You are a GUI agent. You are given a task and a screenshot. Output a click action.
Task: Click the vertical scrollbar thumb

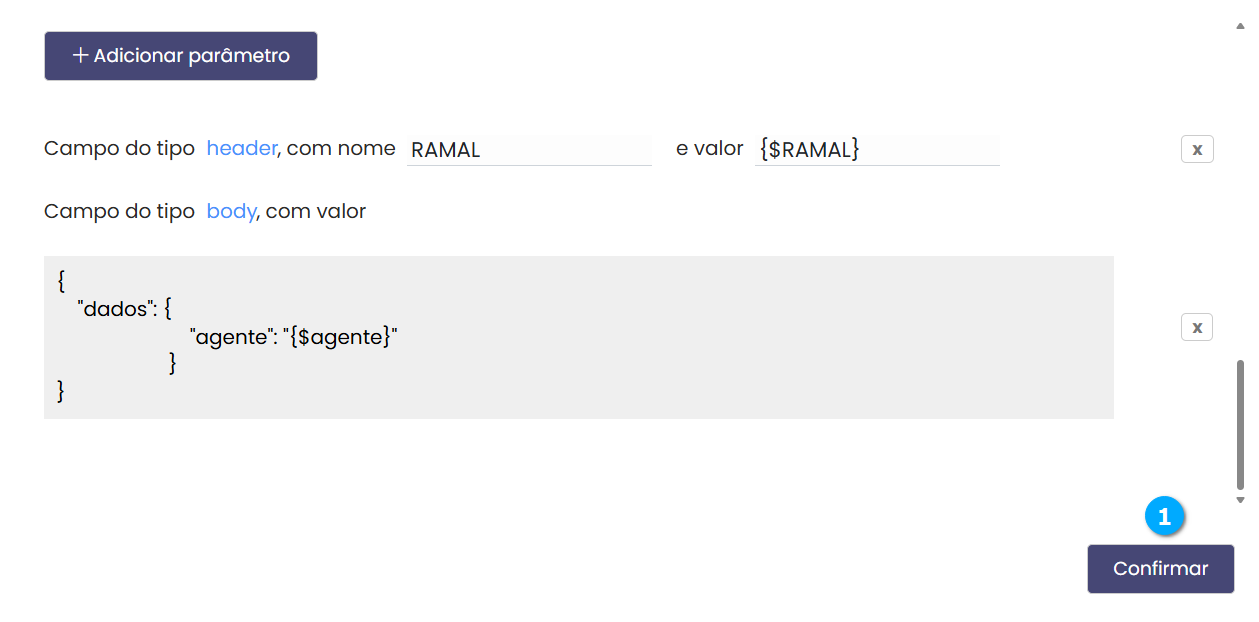click(1241, 425)
